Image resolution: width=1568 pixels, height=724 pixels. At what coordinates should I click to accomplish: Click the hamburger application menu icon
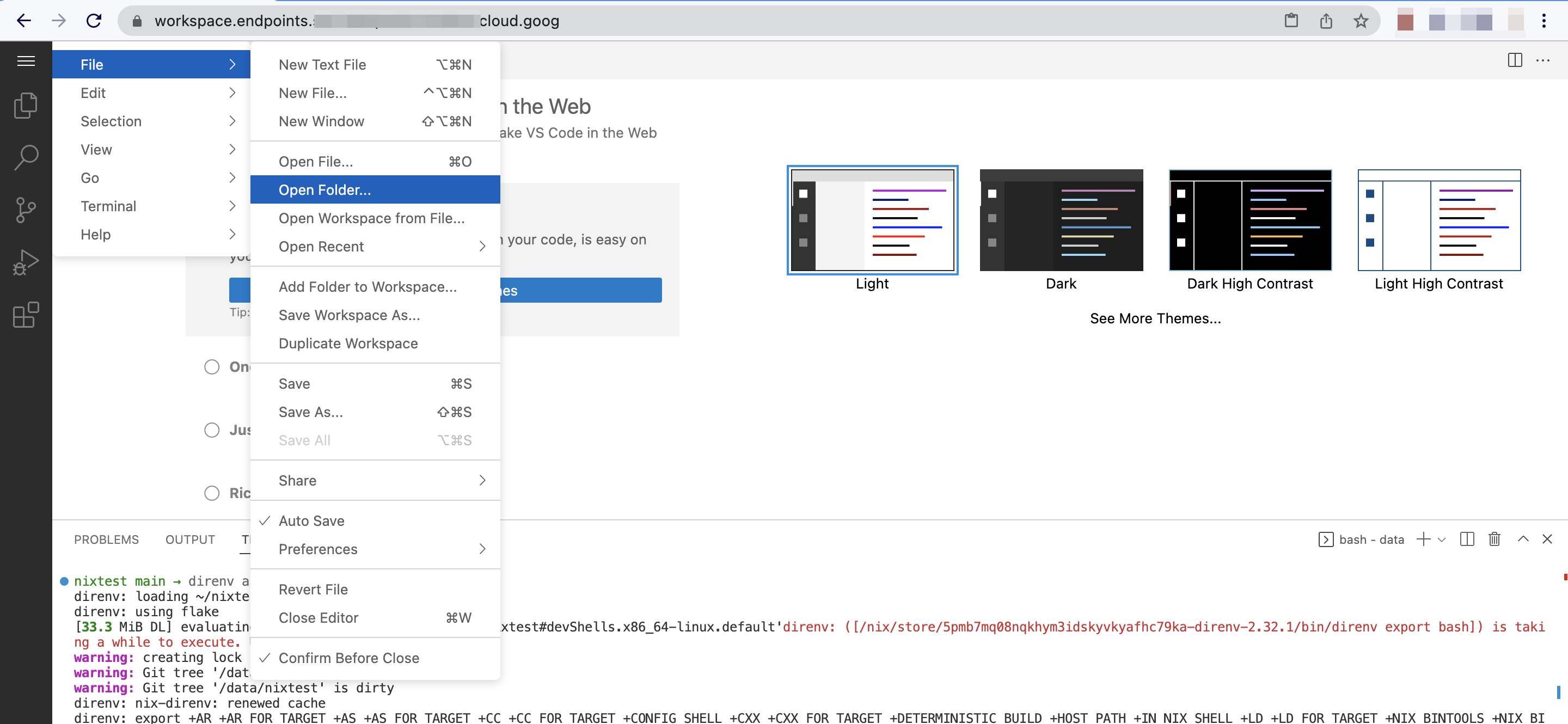point(26,61)
